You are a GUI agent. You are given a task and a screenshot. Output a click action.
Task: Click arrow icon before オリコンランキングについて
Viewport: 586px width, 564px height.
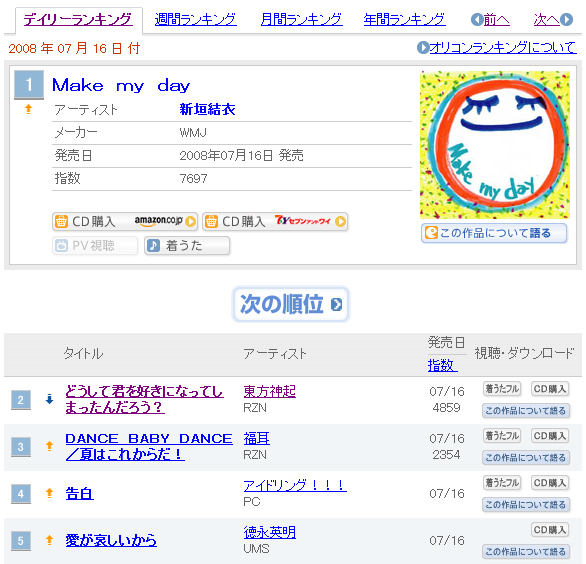(423, 47)
